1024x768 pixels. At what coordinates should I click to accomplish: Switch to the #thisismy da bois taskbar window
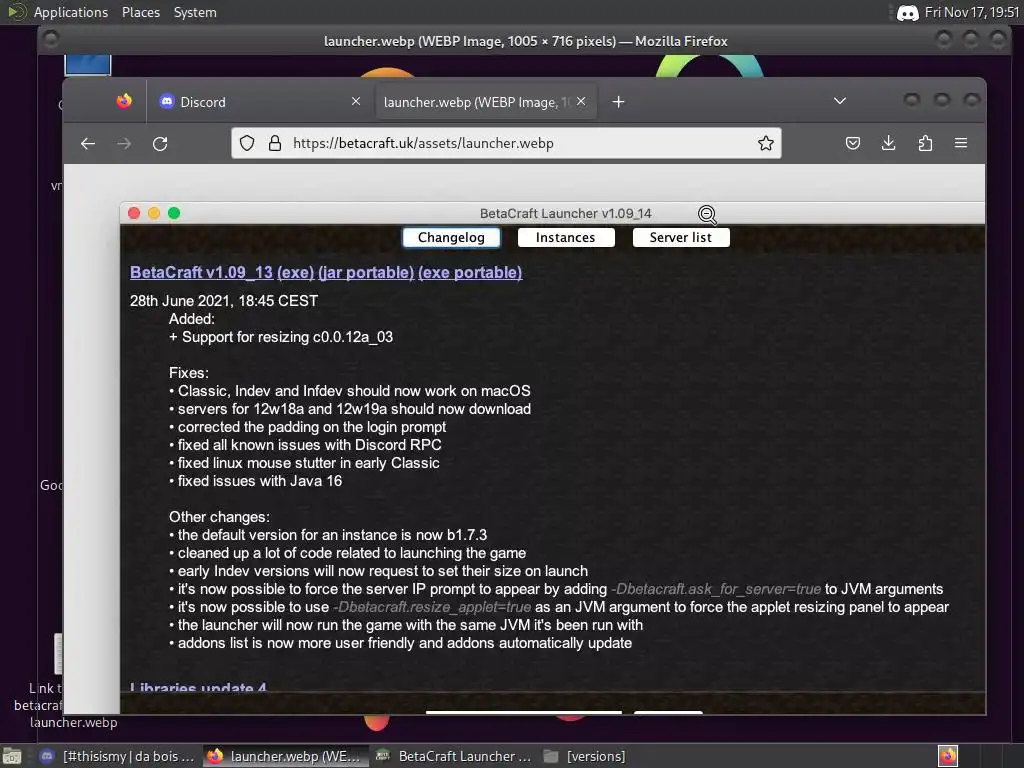tap(118, 756)
